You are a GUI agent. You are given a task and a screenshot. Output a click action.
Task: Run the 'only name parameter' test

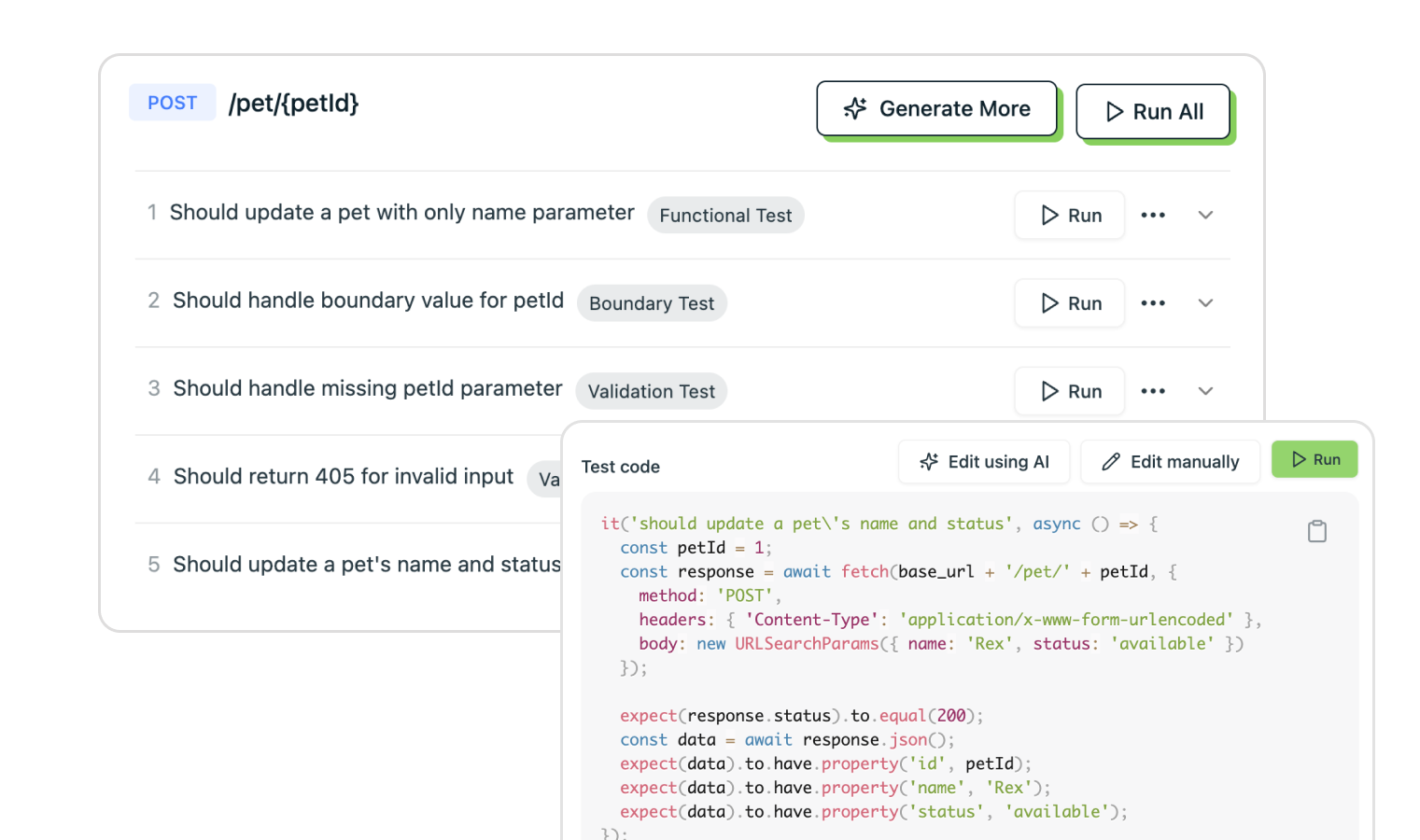(1070, 216)
